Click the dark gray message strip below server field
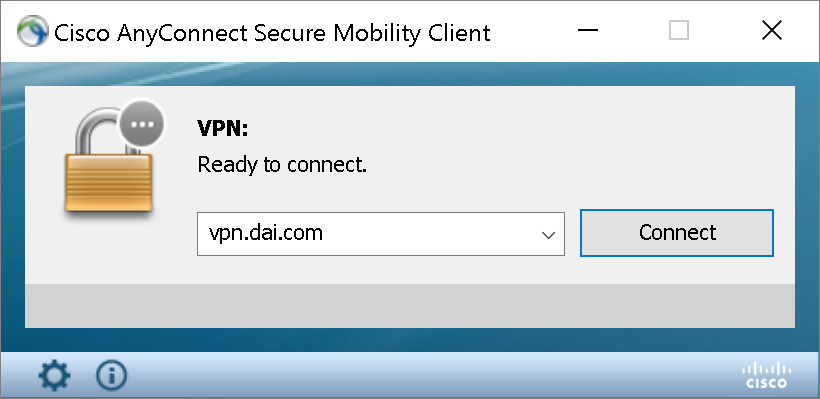This screenshot has height=399, width=820. (410, 306)
